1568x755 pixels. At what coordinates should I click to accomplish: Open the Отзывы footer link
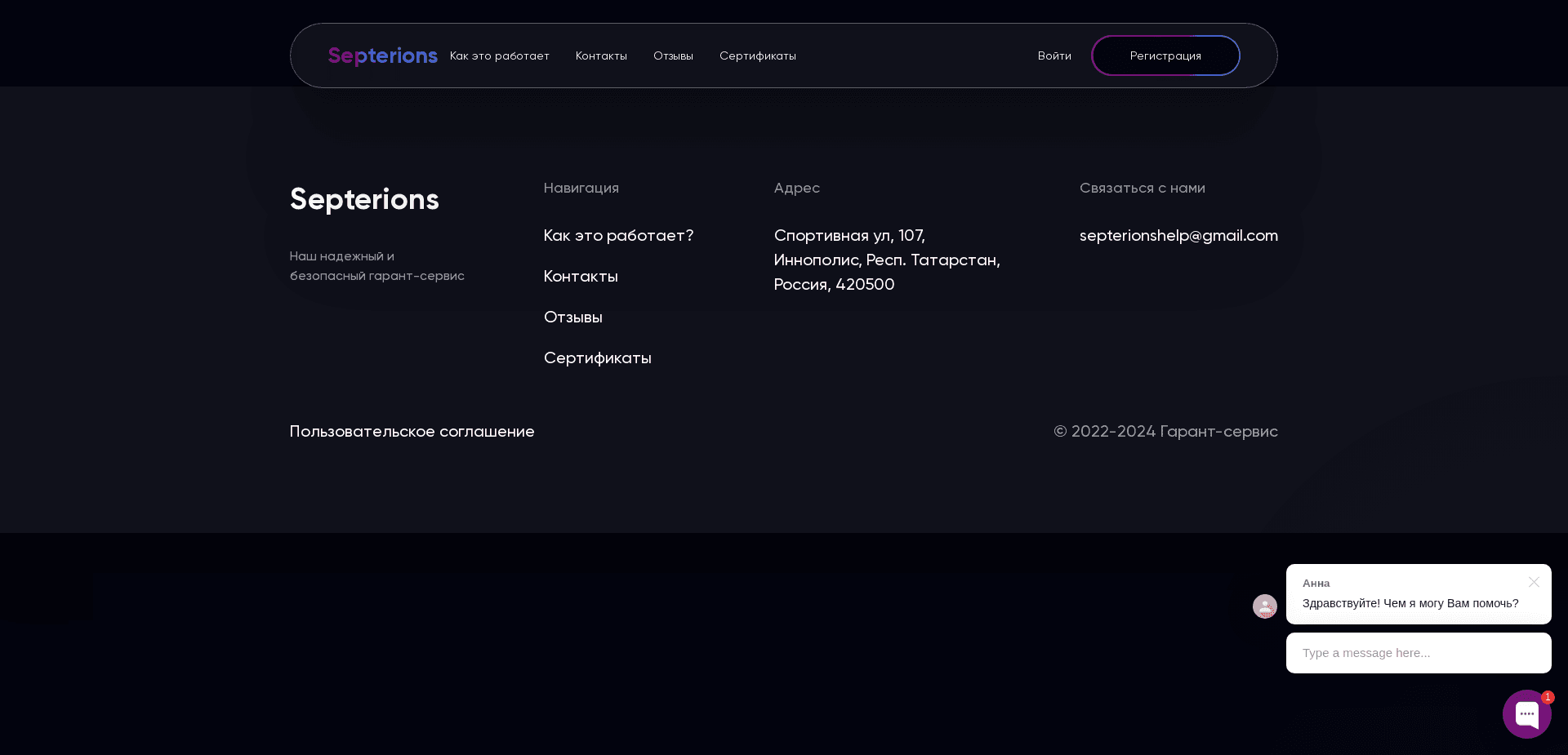[x=572, y=317]
